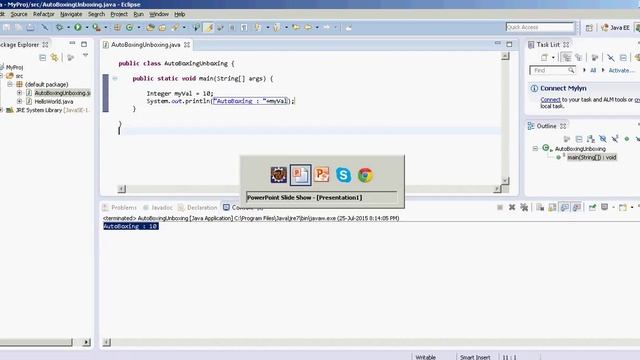
Task: Toggle Hide Fields in Outline view
Action: tap(602, 139)
